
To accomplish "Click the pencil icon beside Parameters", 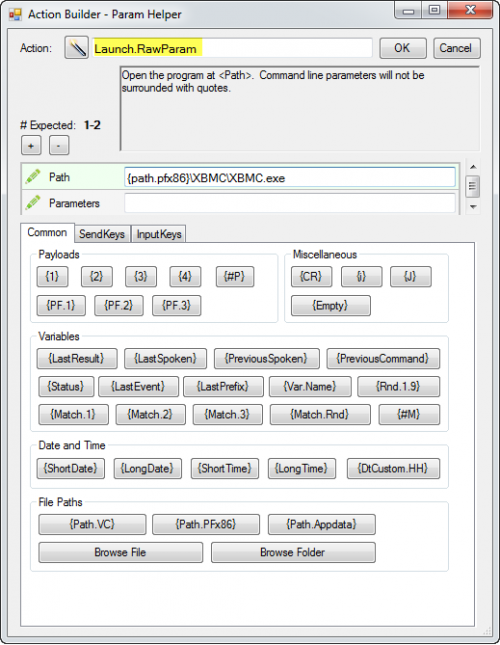I will (x=33, y=202).
